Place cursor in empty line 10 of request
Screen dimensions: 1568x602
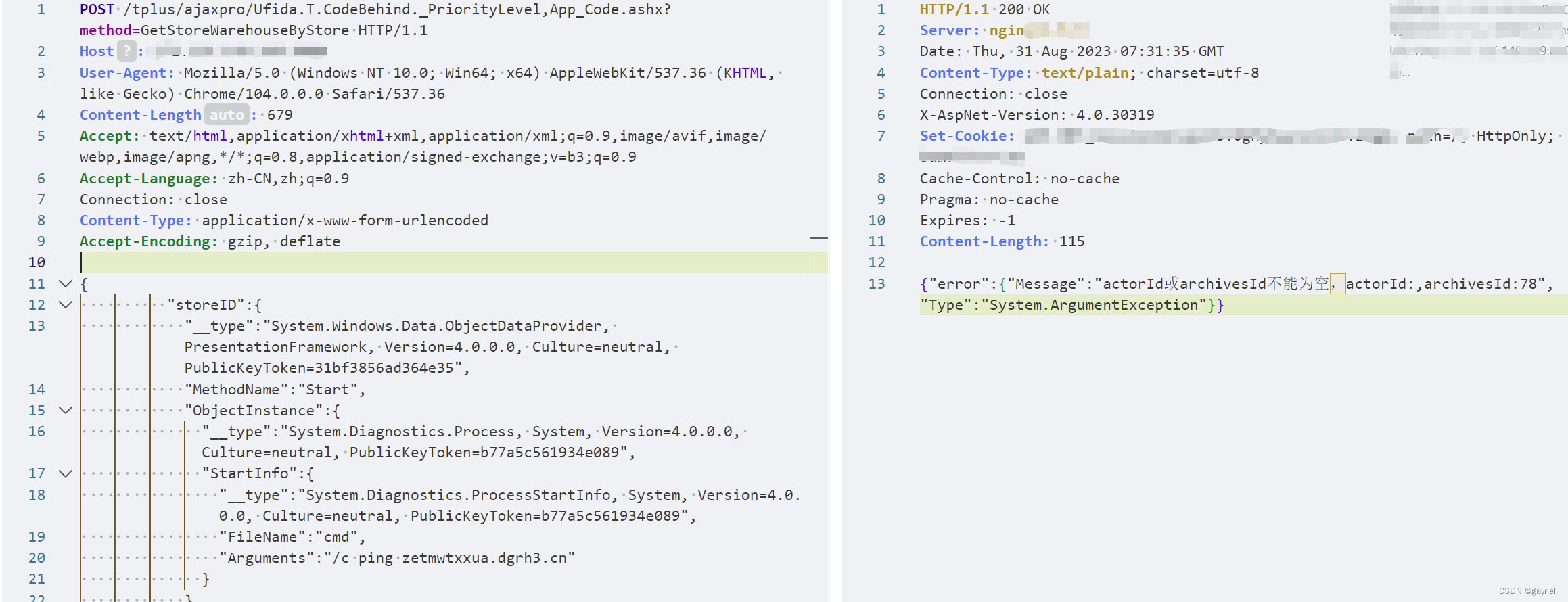(x=453, y=262)
